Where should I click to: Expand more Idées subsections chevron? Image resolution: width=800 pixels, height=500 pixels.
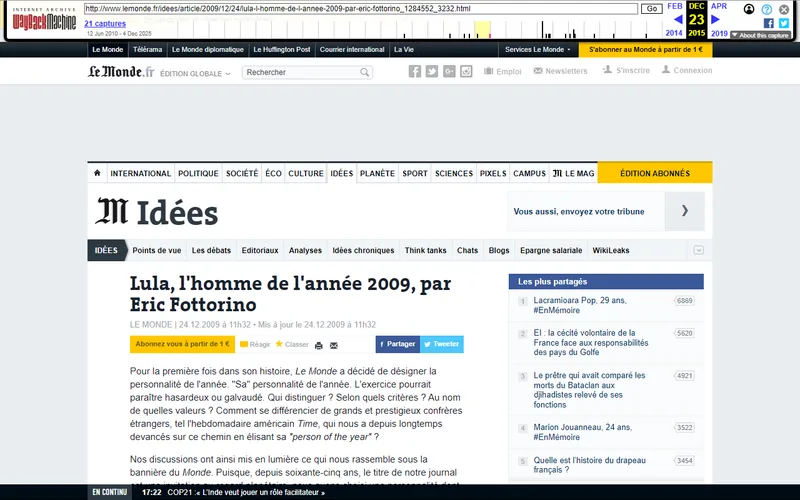[x=698, y=250]
